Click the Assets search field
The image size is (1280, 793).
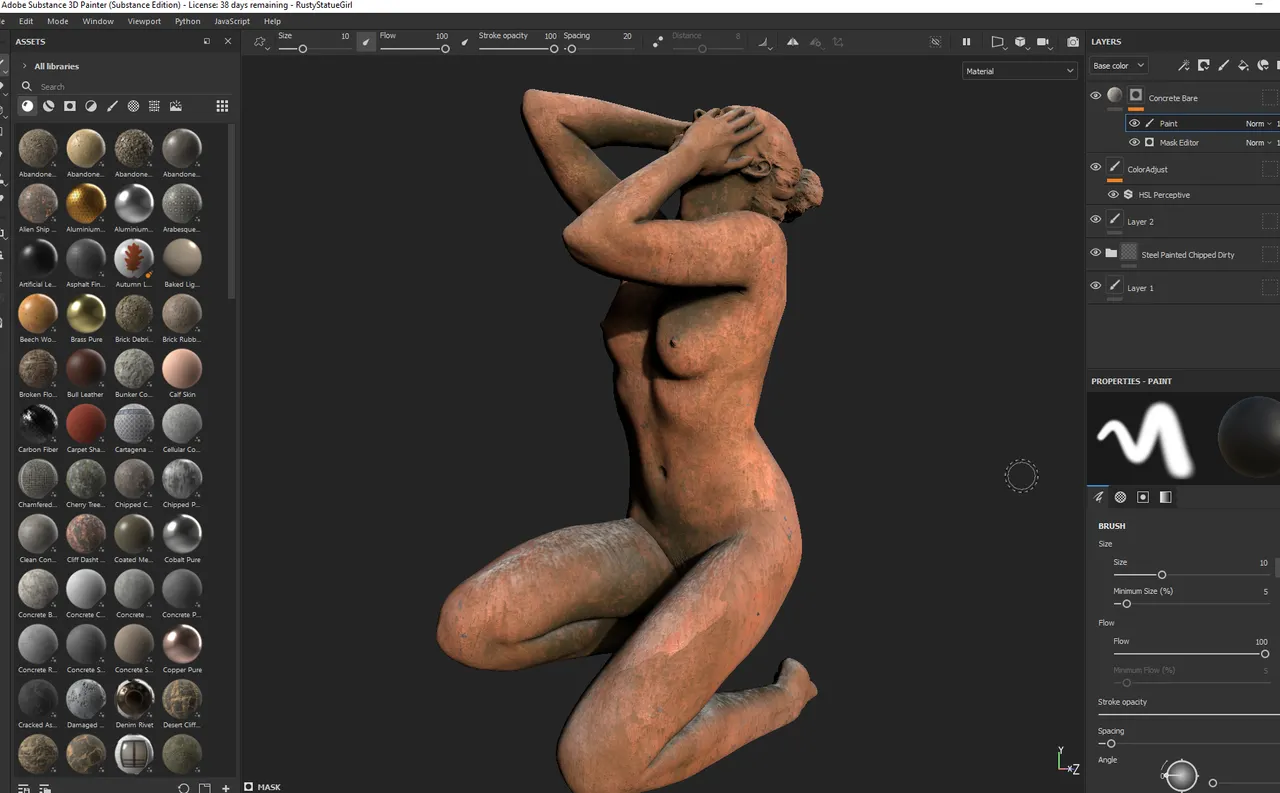pyautogui.click(x=126, y=87)
